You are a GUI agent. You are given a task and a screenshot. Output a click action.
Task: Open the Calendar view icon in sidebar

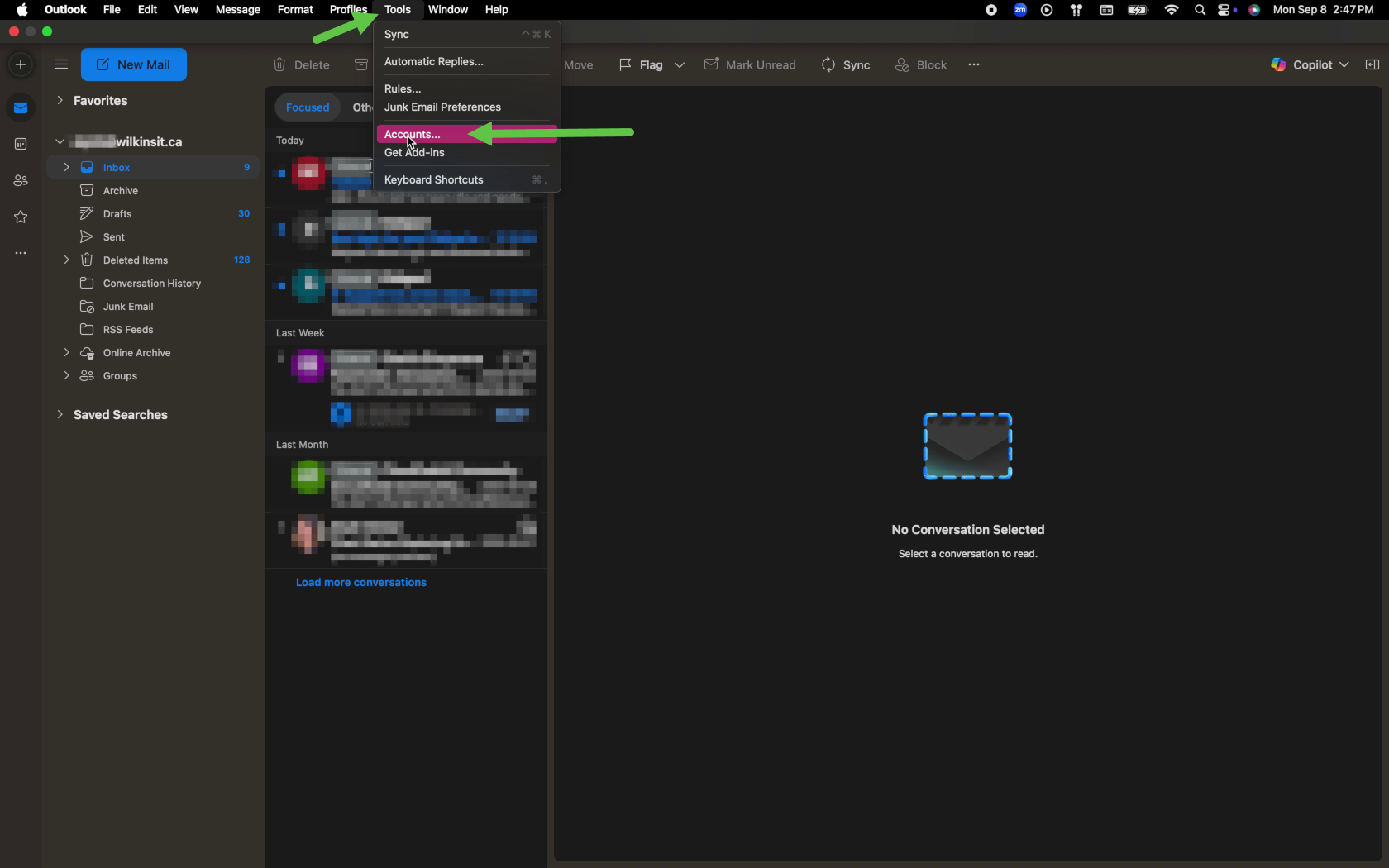(21, 145)
